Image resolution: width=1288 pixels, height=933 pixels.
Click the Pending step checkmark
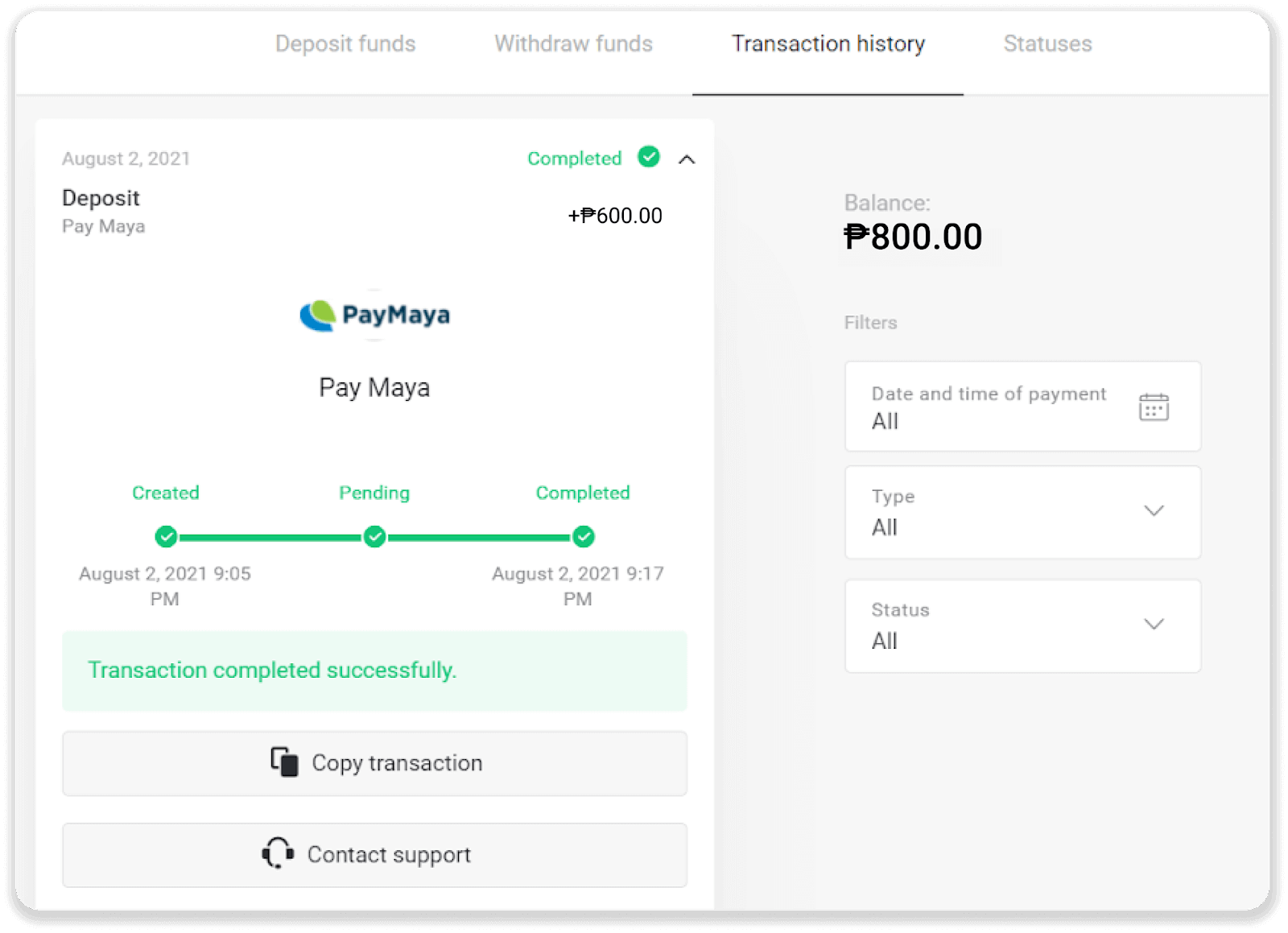point(374,537)
